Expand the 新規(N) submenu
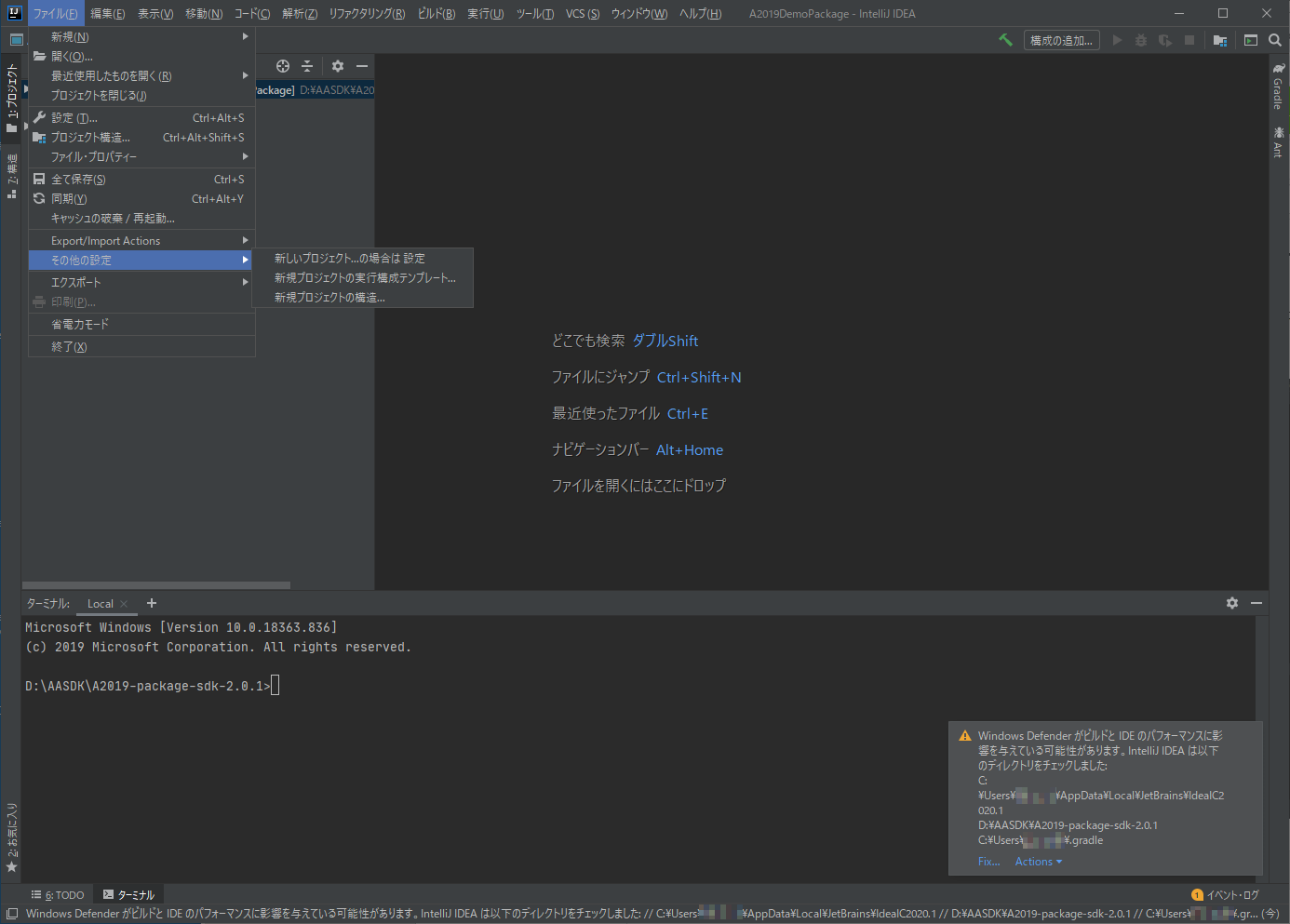This screenshot has height=924, width=1290. pos(141,36)
